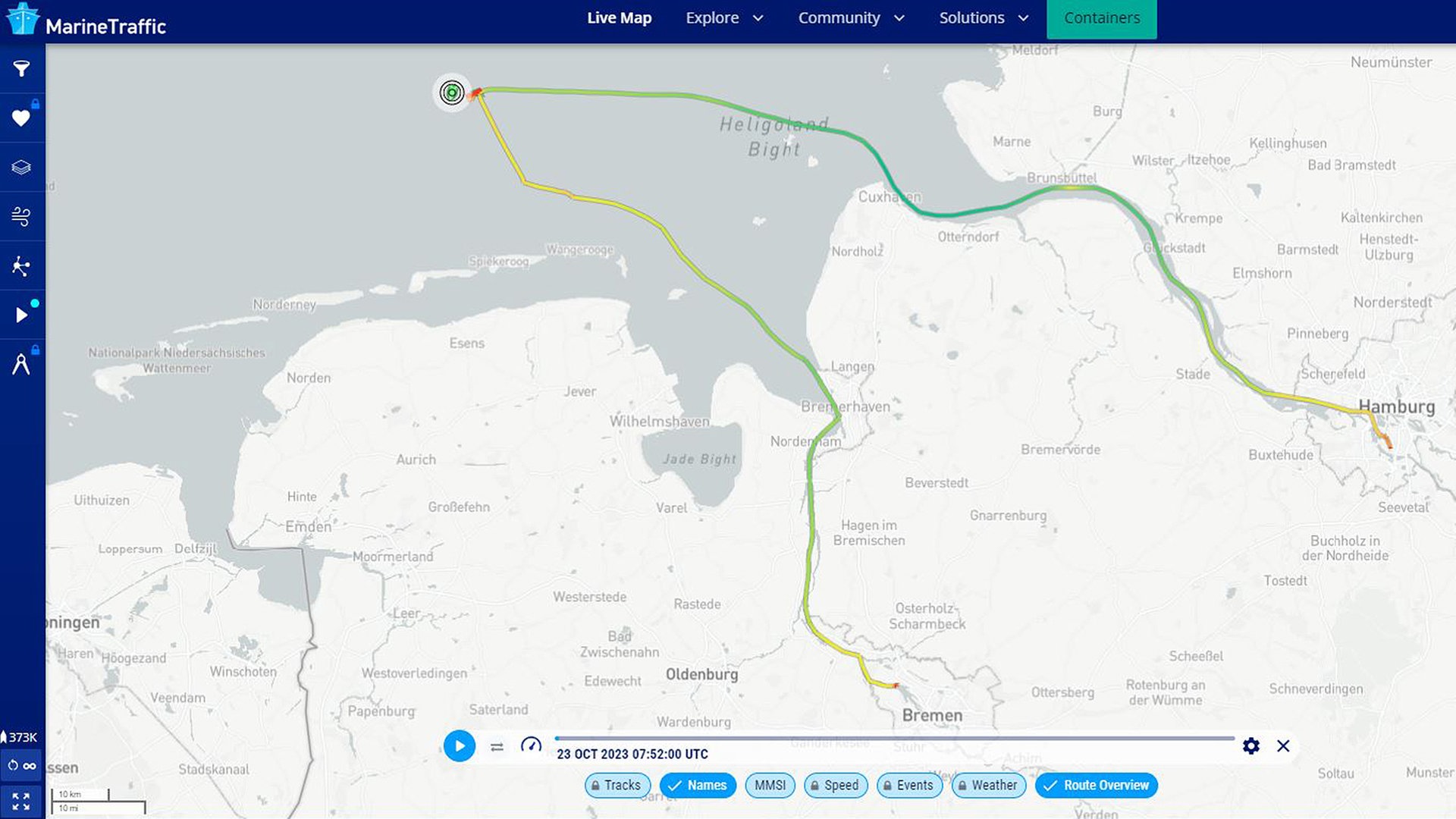Click the vessel tracking icon in sidebar

pyautogui.click(x=21, y=266)
